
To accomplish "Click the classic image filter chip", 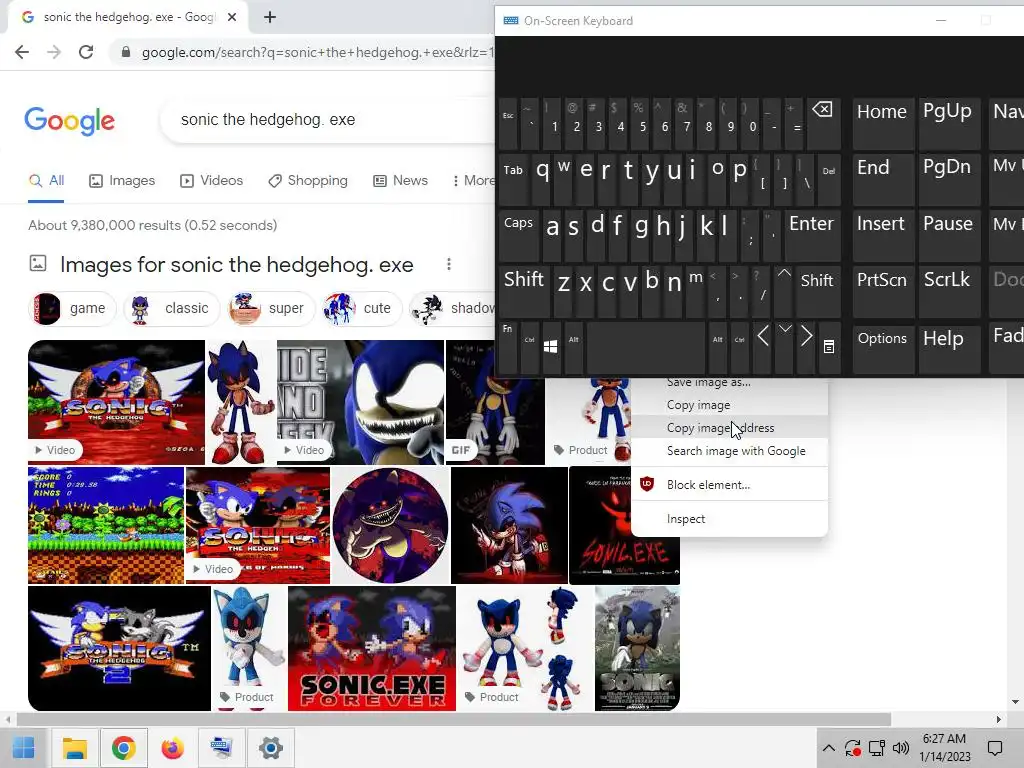I will [172, 308].
